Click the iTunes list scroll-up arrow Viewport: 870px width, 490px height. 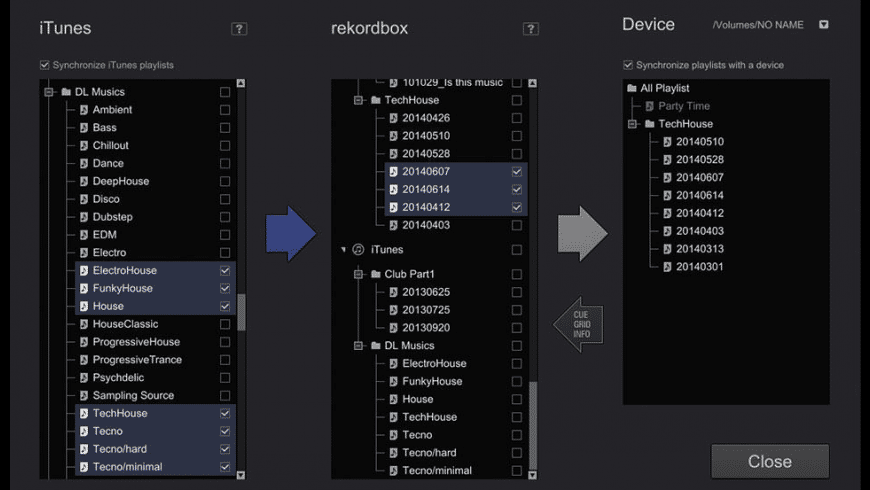coord(241,83)
